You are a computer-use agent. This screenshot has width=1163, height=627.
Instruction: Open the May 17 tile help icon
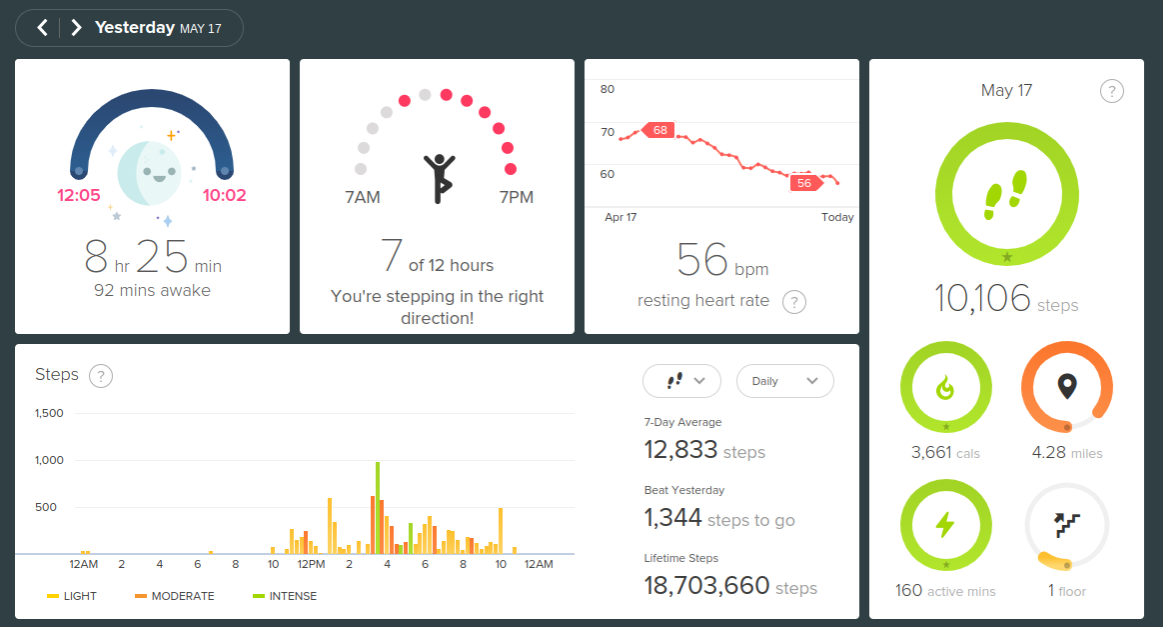click(x=1111, y=91)
